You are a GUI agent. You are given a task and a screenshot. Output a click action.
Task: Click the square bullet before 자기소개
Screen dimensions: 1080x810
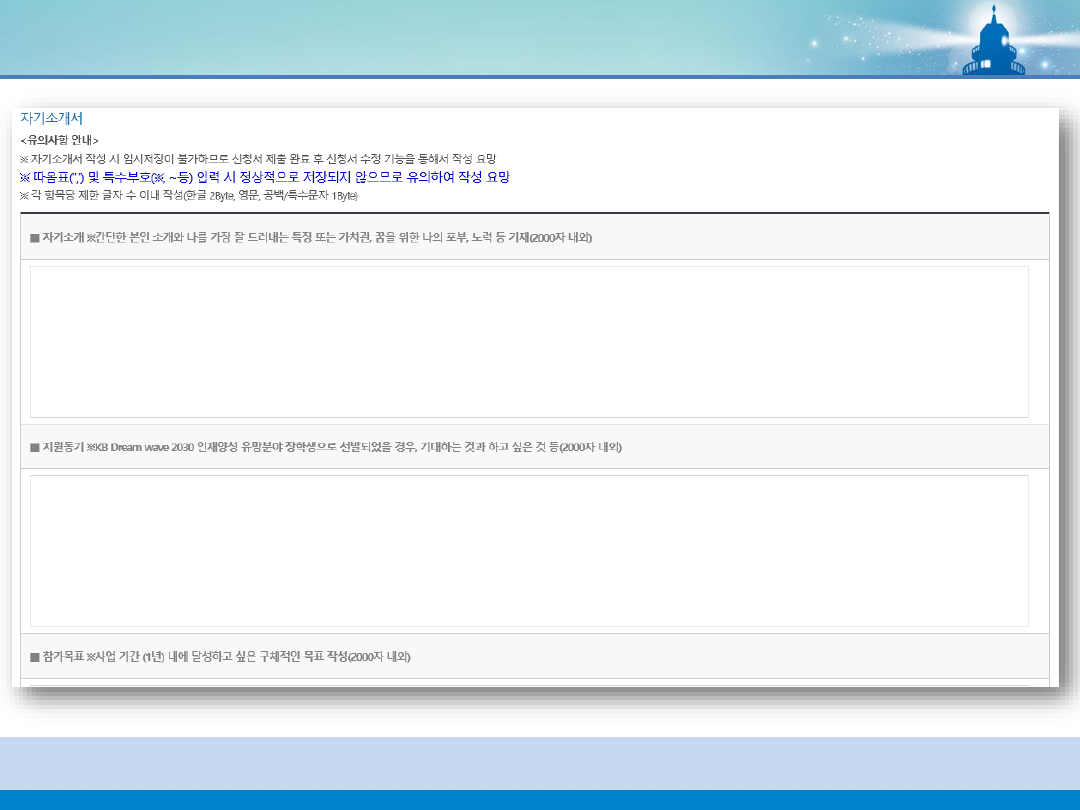(x=34, y=237)
